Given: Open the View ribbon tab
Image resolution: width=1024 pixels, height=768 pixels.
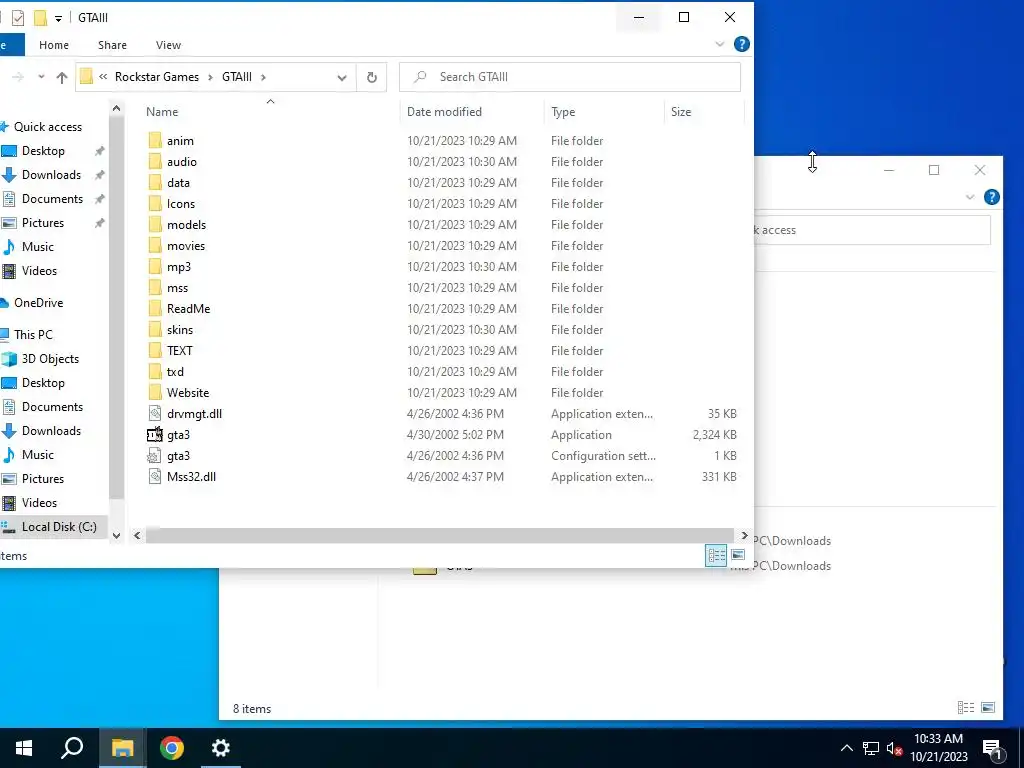Looking at the screenshot, I should 168,45.
